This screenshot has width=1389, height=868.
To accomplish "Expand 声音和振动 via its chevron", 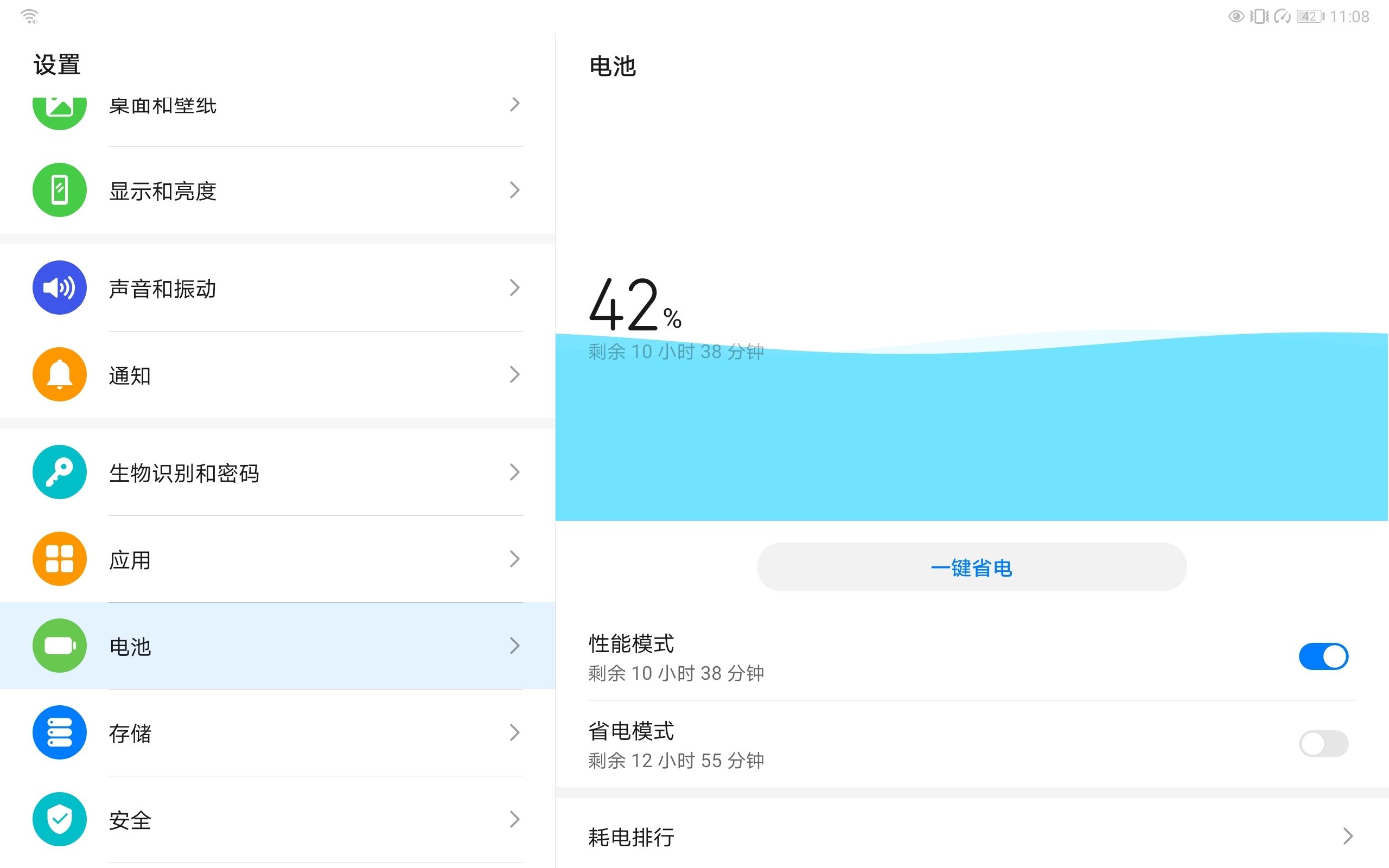I will (x=515, y=288).
